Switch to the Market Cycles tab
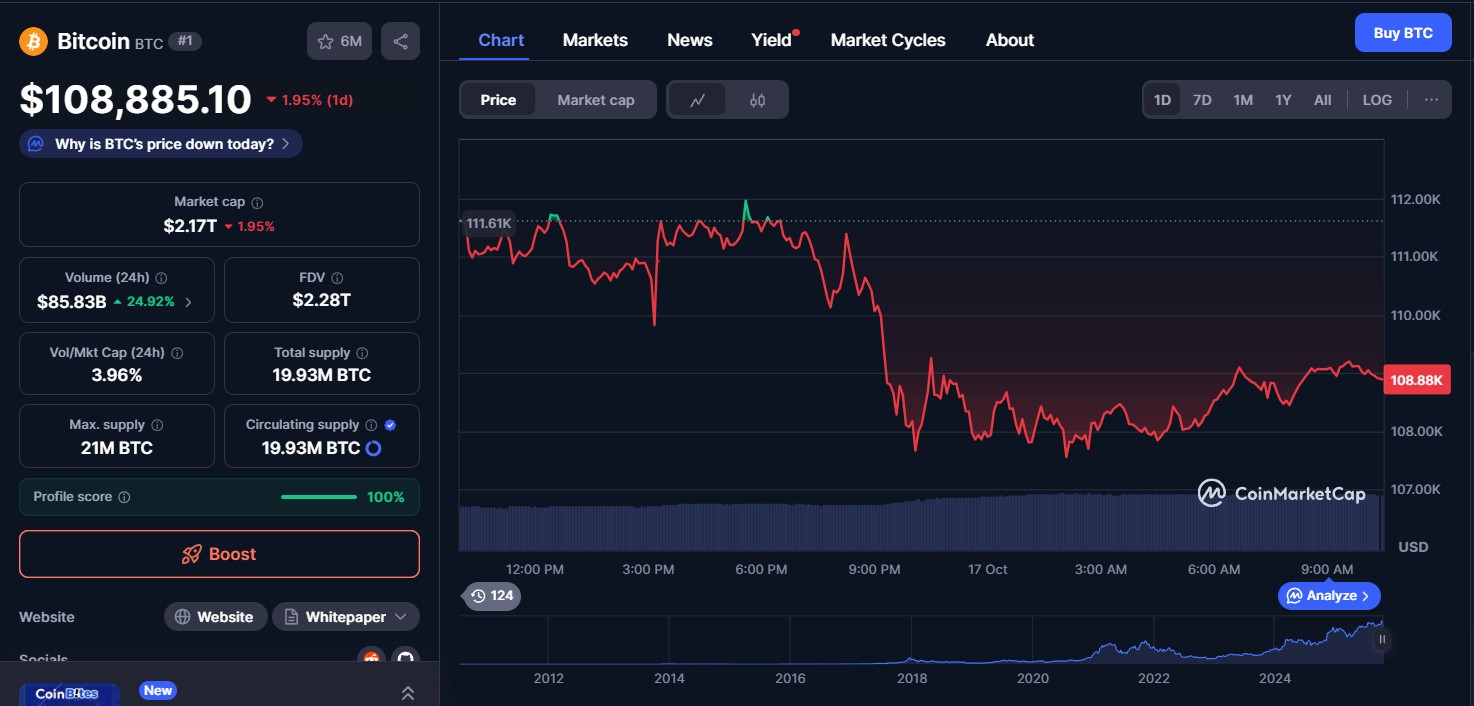The height and width of the screenshot is (706, 1474). click(887, 40)
